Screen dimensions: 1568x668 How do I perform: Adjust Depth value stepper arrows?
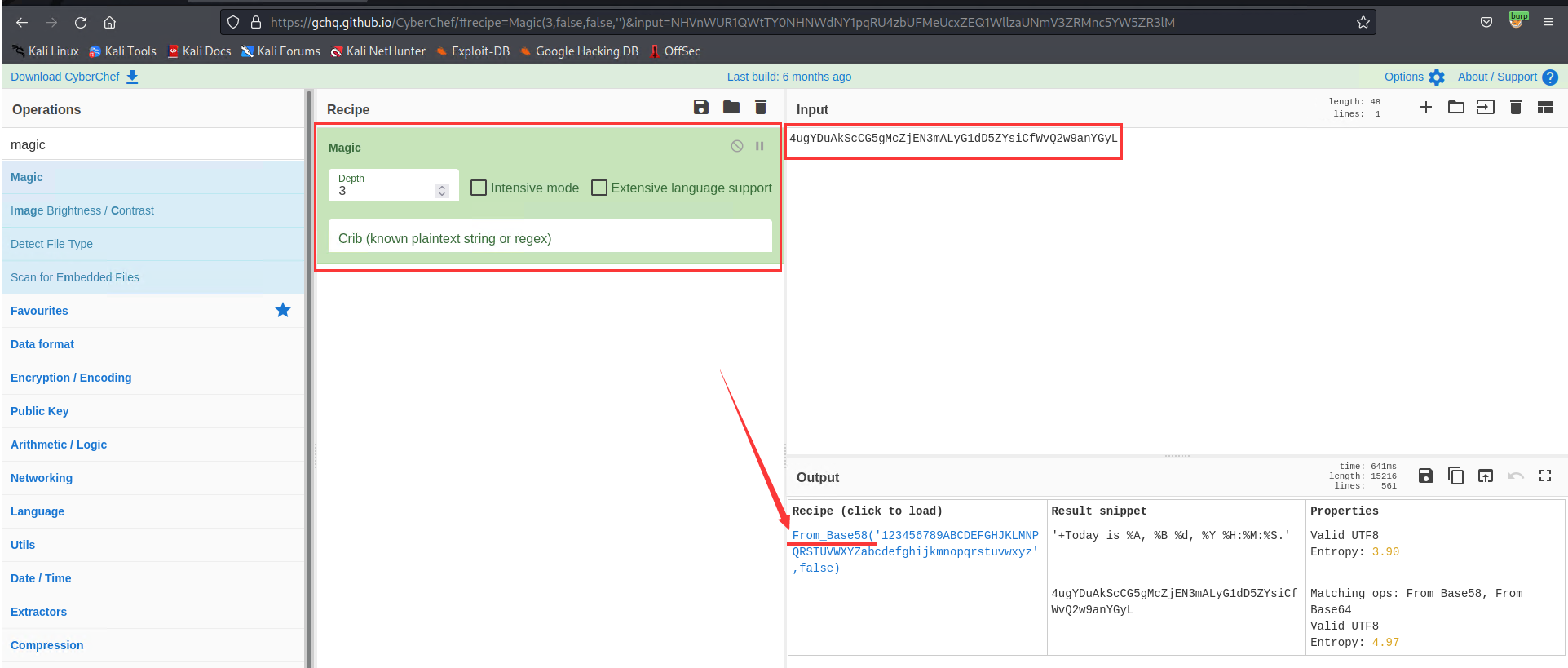442,190
